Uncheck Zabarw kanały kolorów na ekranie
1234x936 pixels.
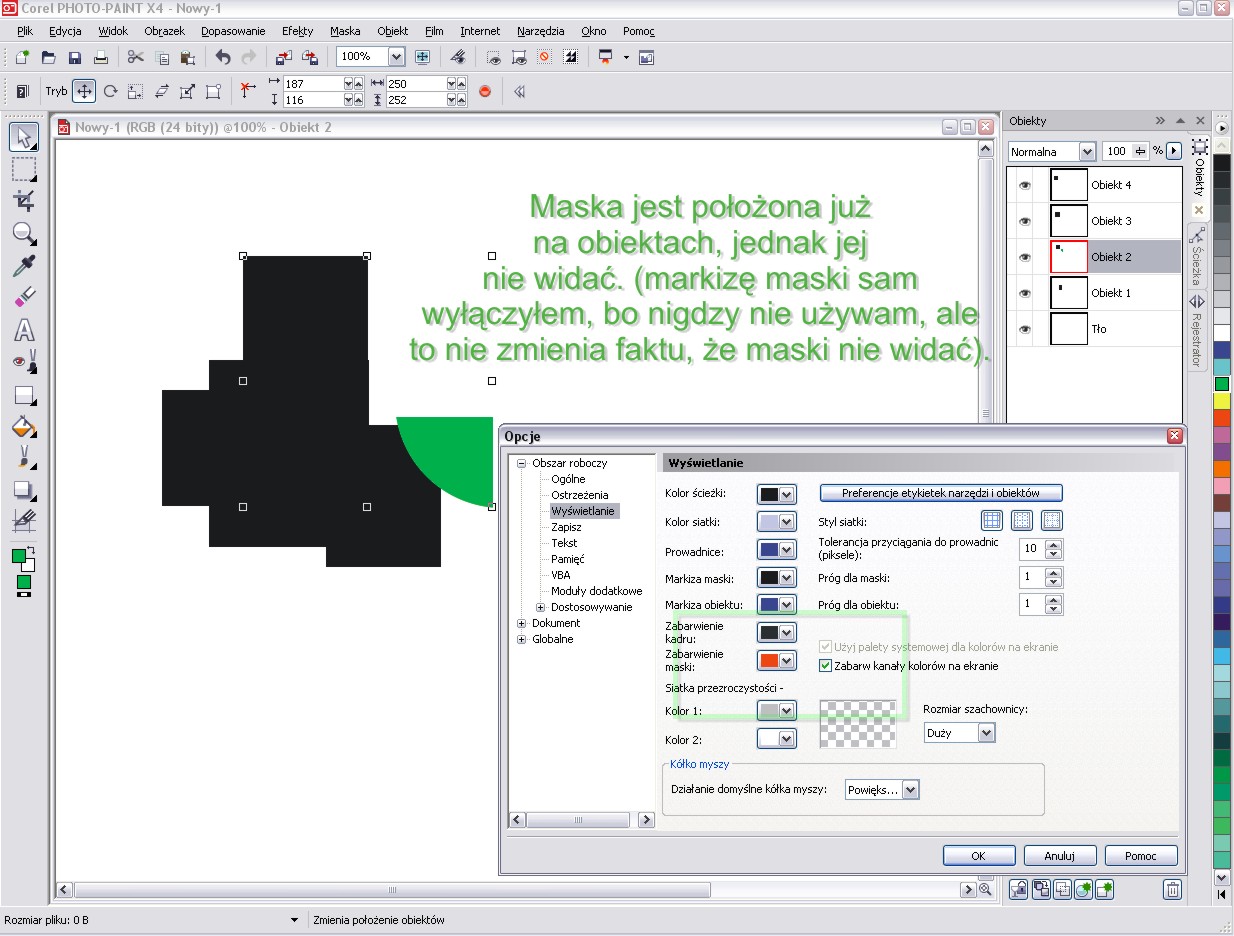[826, 665]
